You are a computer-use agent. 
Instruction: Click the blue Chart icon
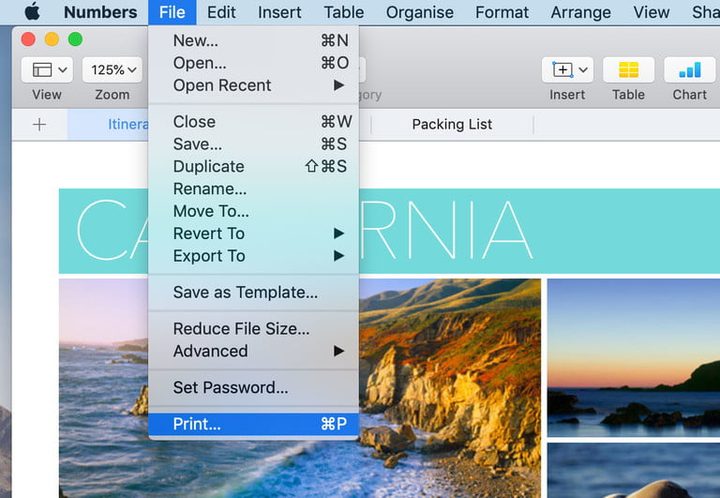(689, 70)
